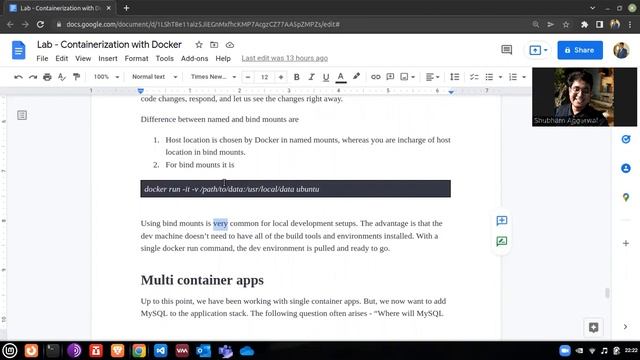Viewport: 640px width, 360px height.
Task: Click the Undo icon in toolbar
Action: pos(18,77)
